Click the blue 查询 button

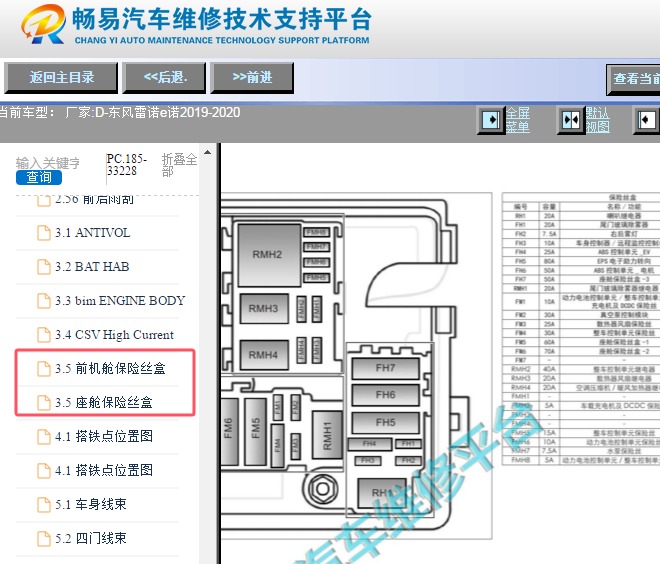click(39, 177)
